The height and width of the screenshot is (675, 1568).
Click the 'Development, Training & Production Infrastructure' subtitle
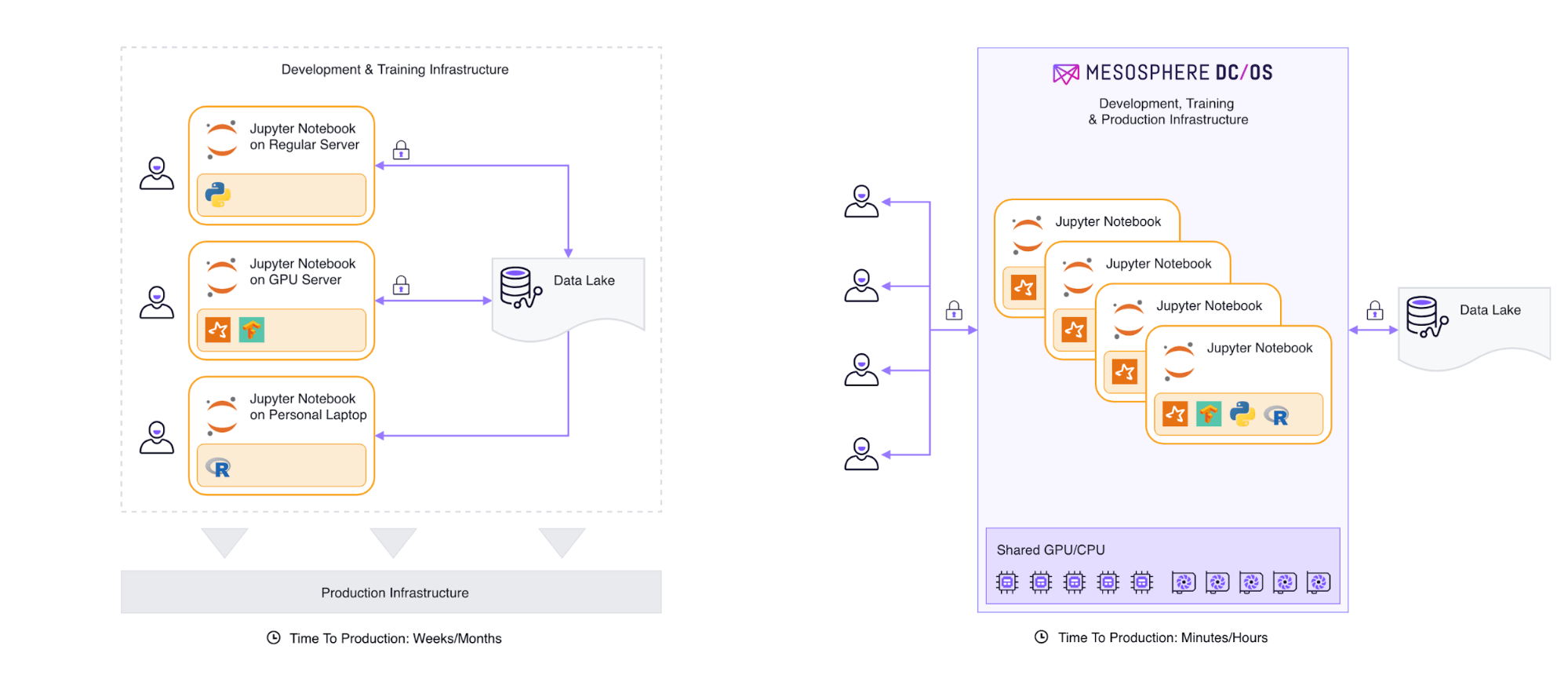[1168, 111]
